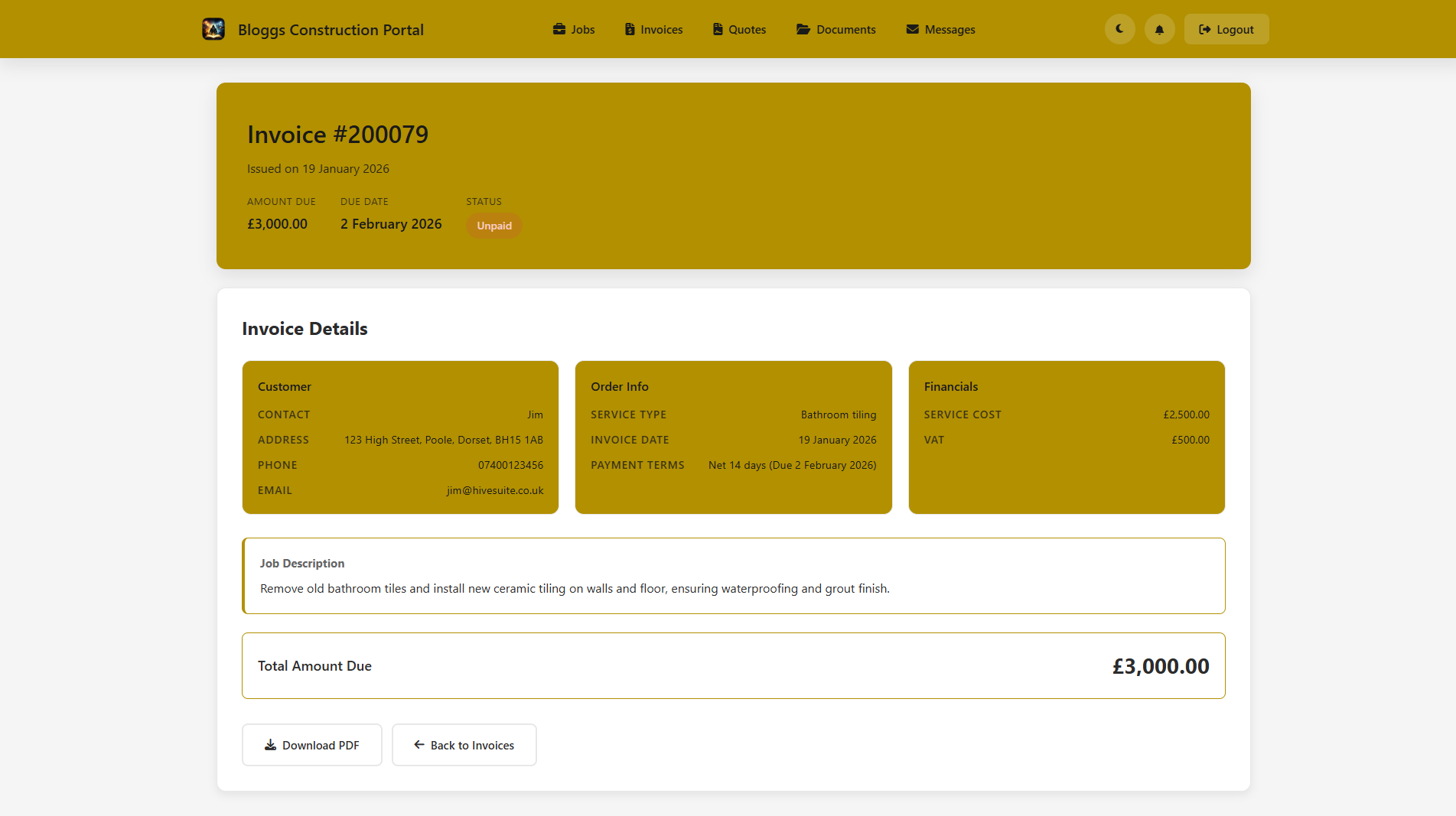Image resolution: width=1456 pixels, height=816 pixels.
Task: Click the notification bell icon
Action: tap(1158, 29)
